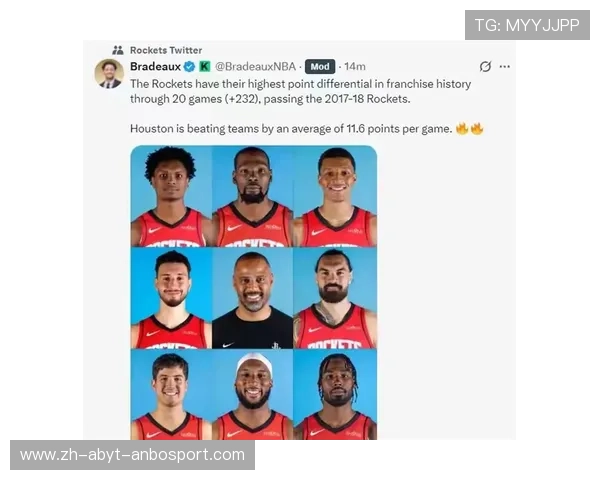Click the green K affiliate badge
This screenshot has height=480, width=600.
205,67
